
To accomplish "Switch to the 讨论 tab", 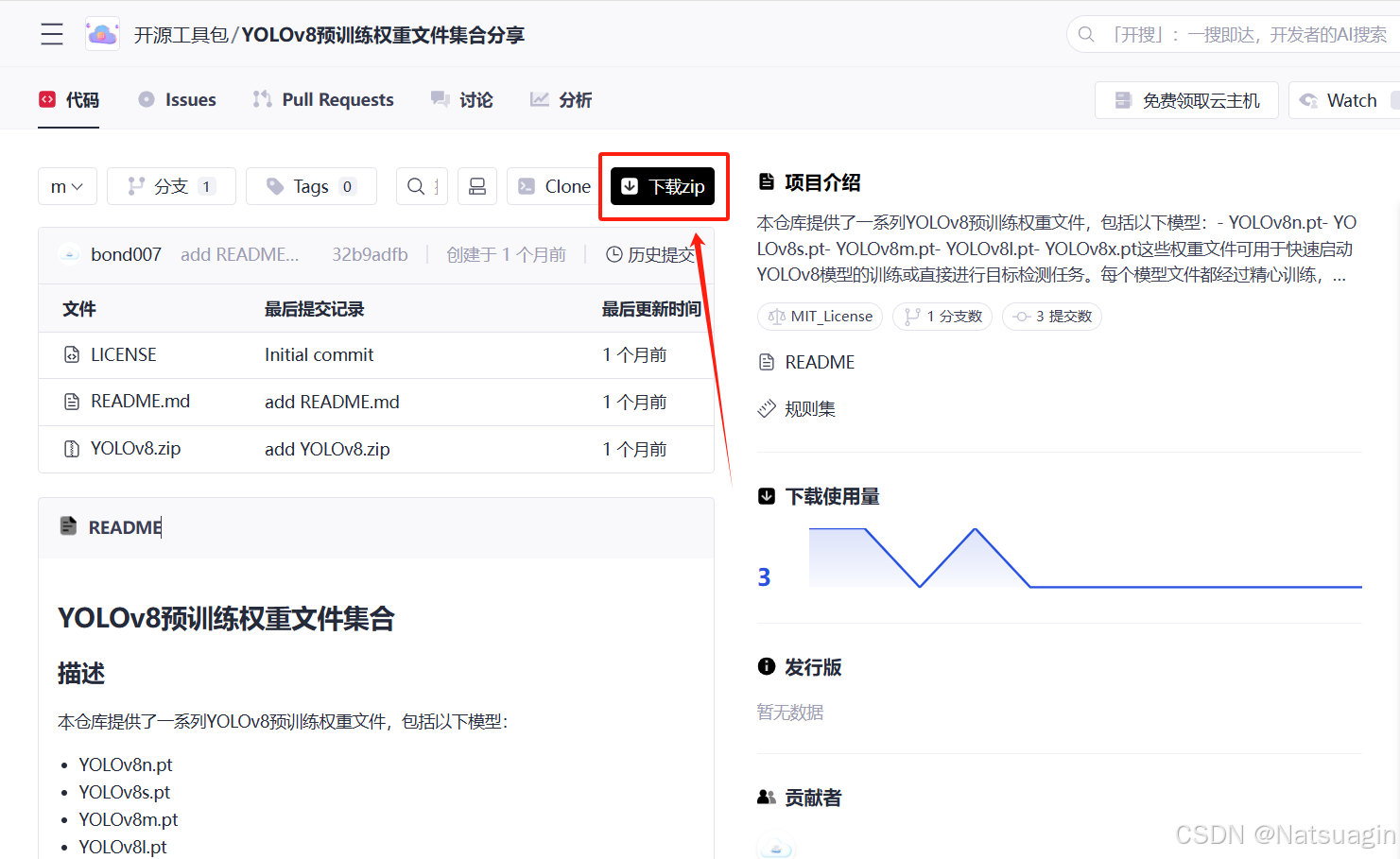I will tap(461, 99).
